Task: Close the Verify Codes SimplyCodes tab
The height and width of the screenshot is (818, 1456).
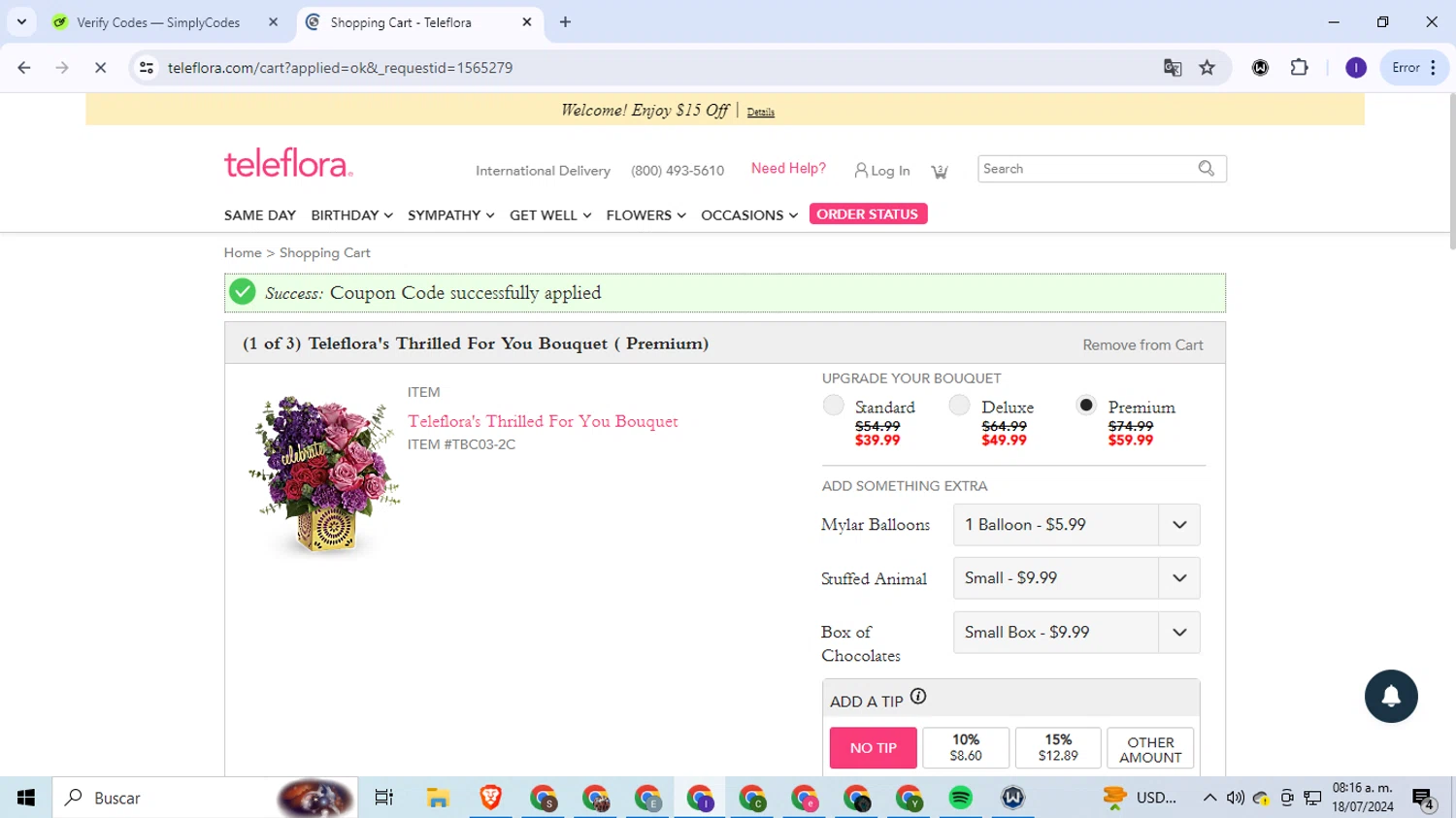Action: coord(273,21)
